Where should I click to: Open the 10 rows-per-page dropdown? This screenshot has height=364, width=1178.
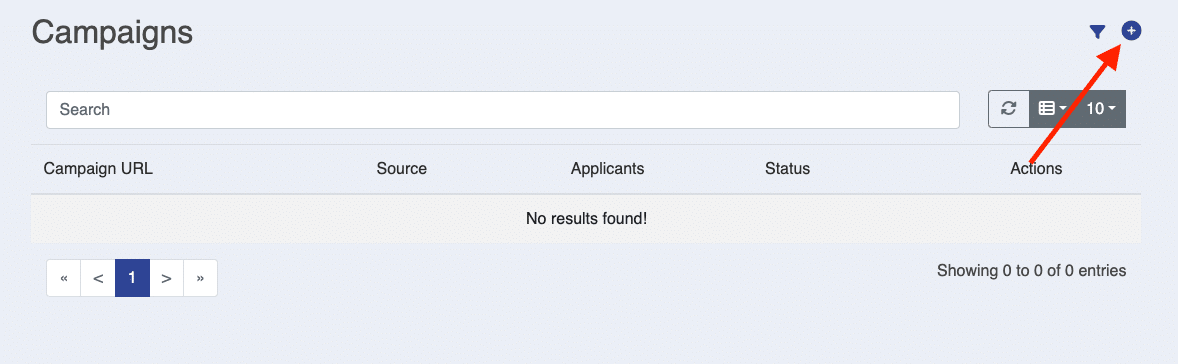(1101, 109)
